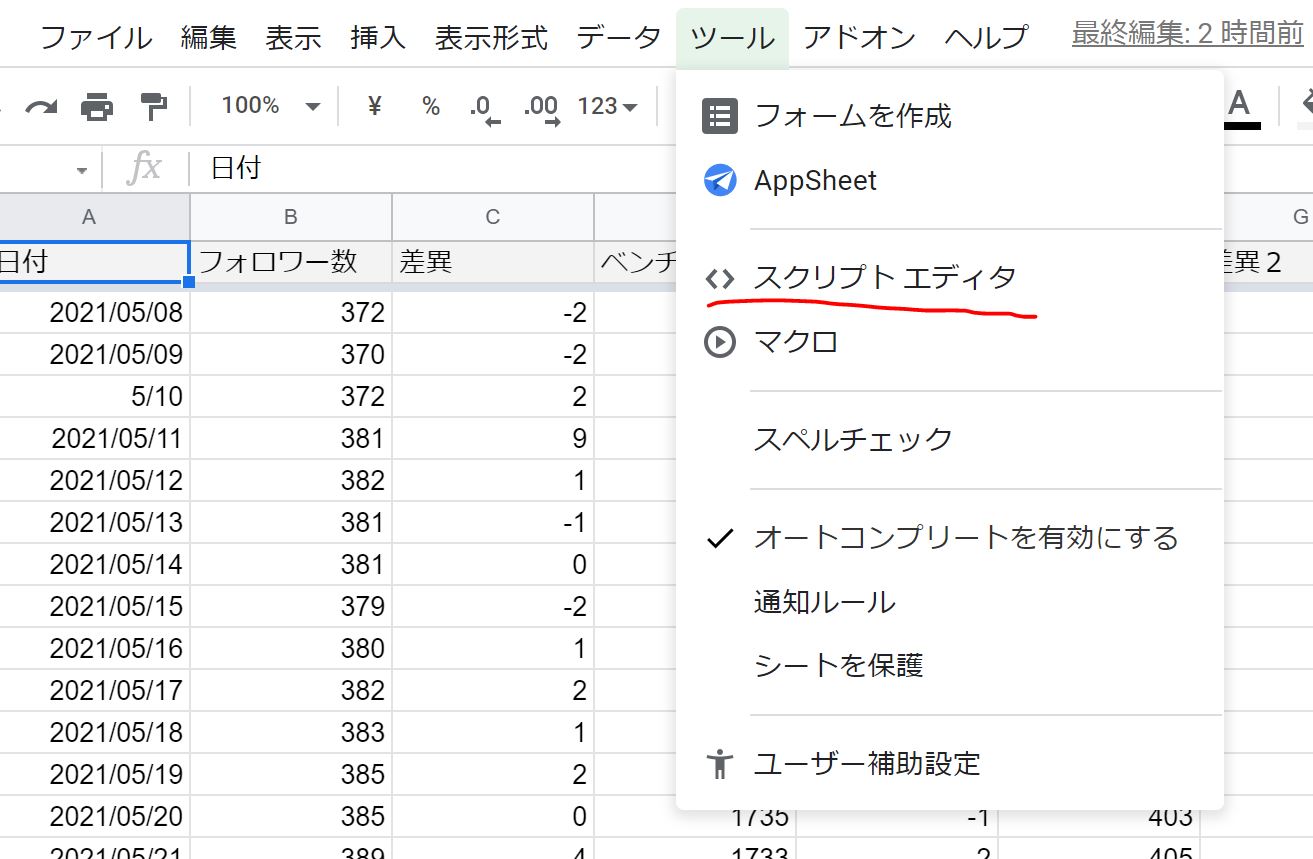Screen dimensions: 1313x859
Task: Click the redo arrow icon
Action: (41, 106)
